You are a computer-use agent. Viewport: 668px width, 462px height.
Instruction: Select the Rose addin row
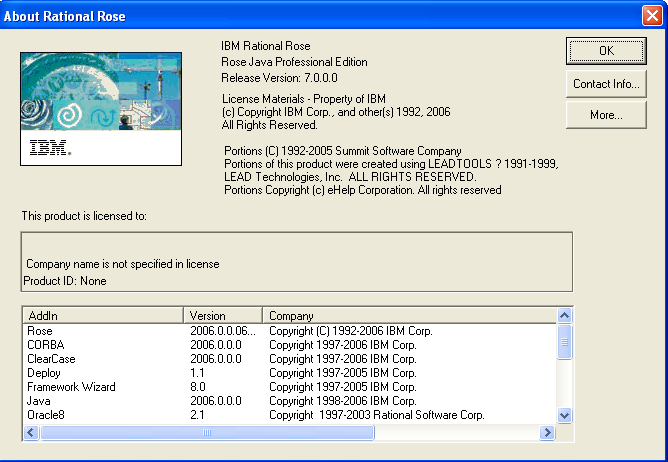click(x=289, y=331)
